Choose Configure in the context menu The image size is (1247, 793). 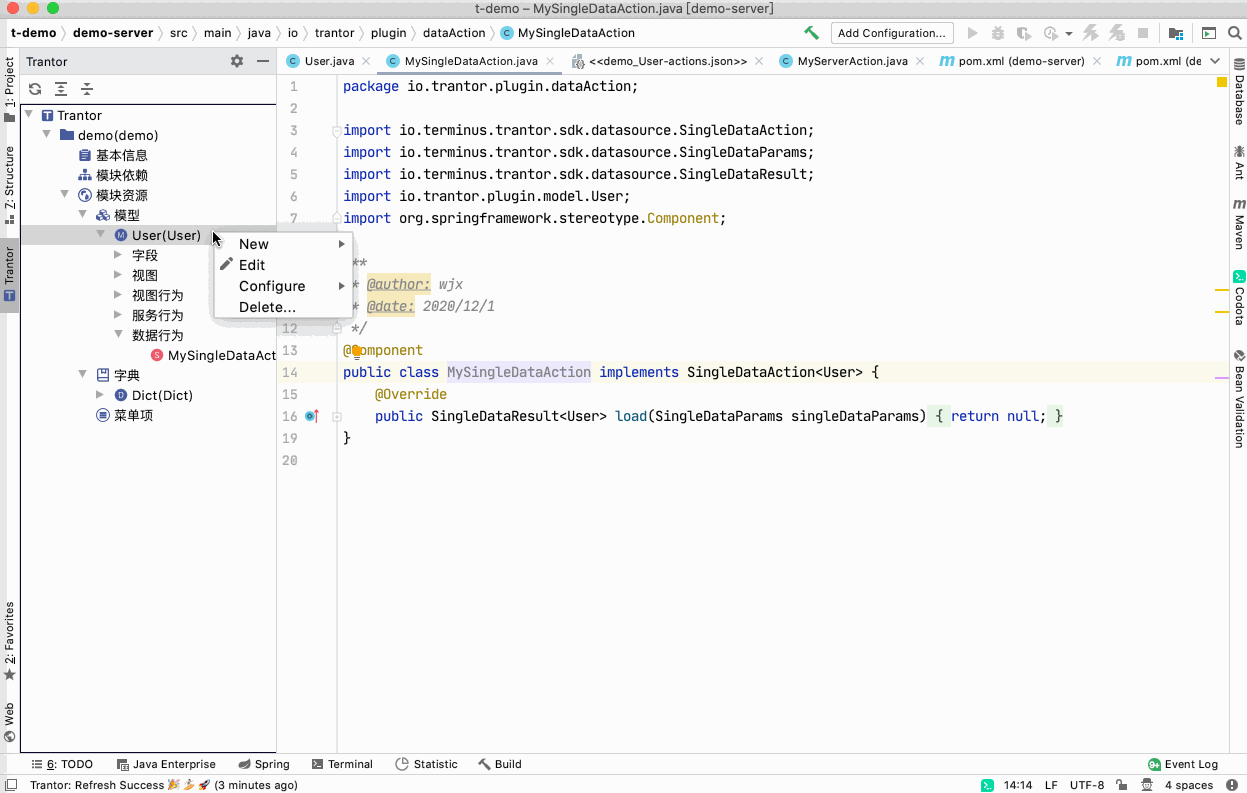284,286
